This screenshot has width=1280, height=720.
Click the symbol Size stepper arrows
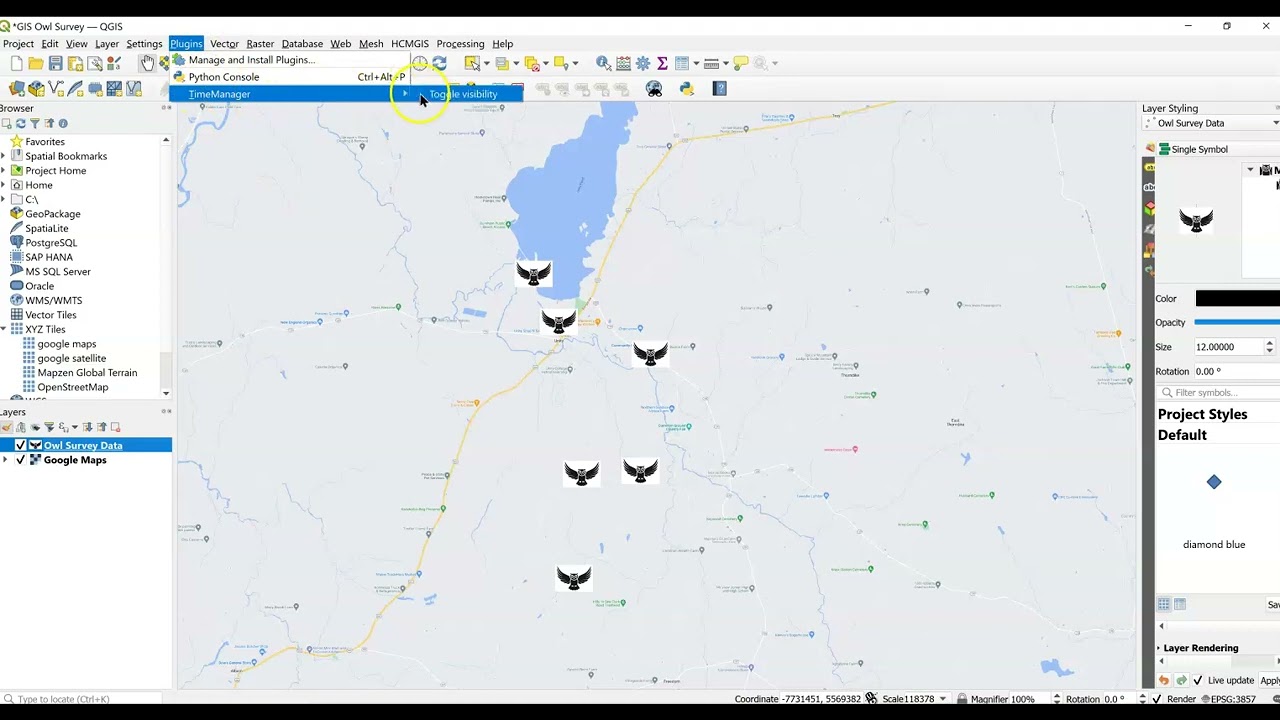(1269, 347)
